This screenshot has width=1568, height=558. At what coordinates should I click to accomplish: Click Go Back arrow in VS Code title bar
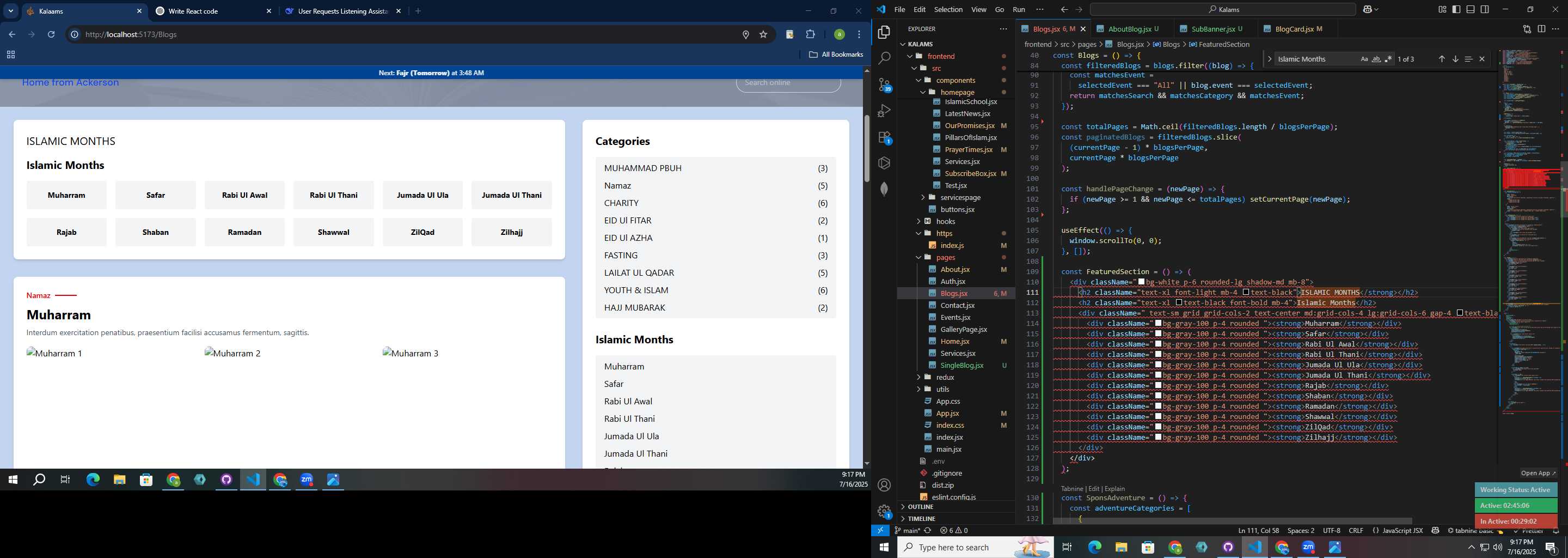click(1063, 9)
